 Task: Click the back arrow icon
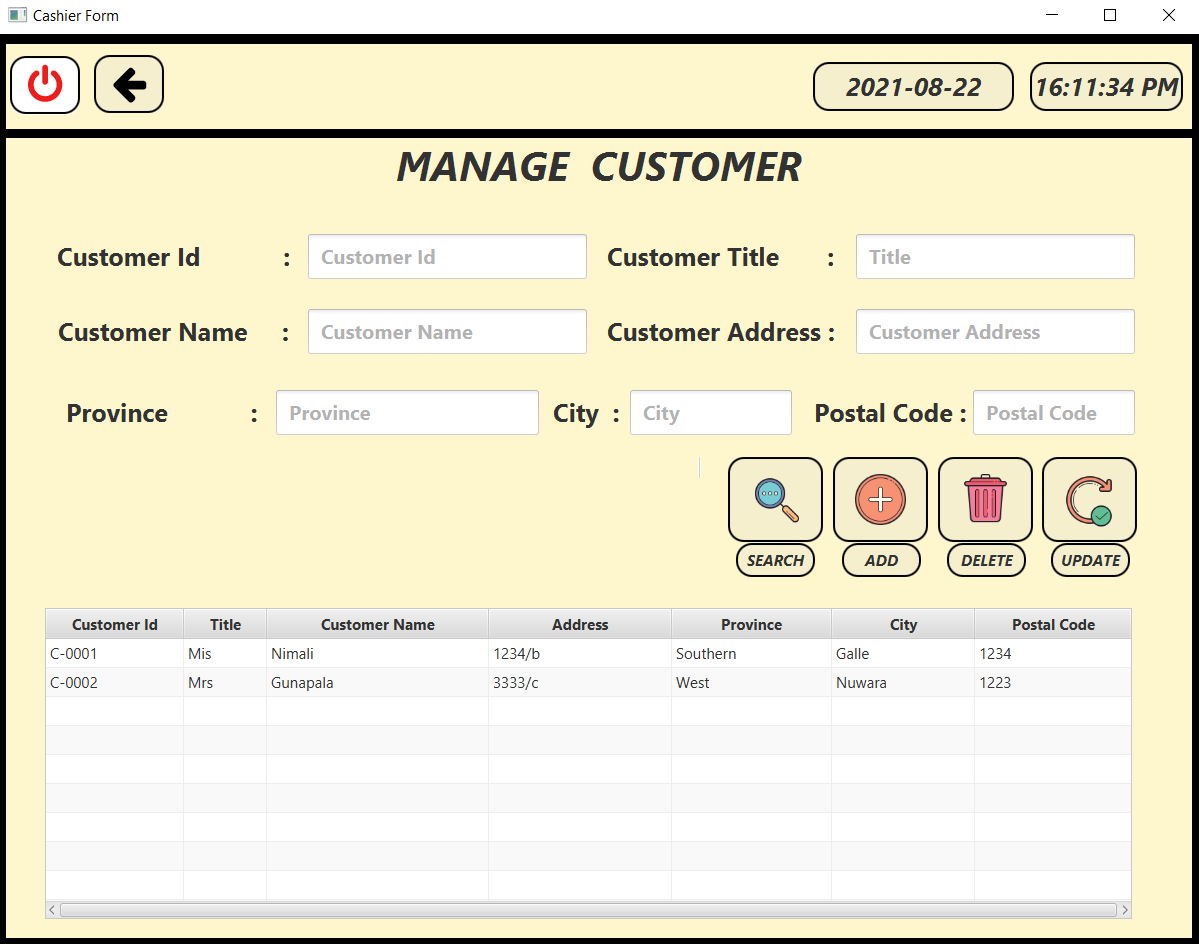pos(128,84)
